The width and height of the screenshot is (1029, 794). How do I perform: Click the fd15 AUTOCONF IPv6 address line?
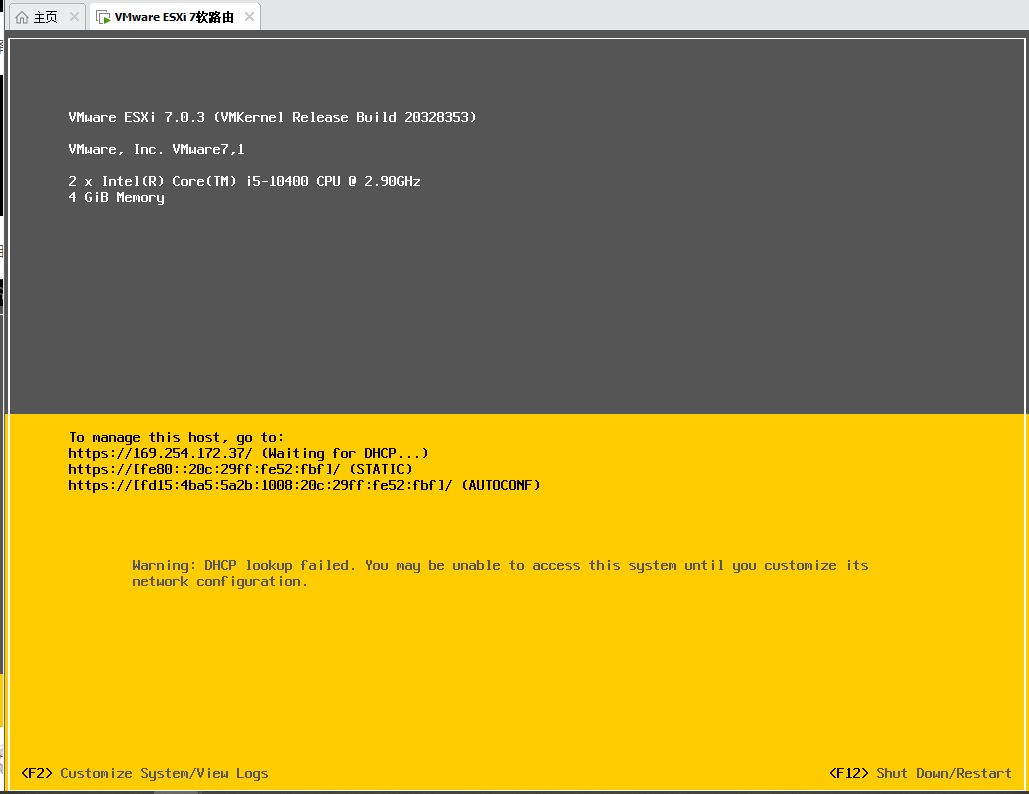coord(304,486)
